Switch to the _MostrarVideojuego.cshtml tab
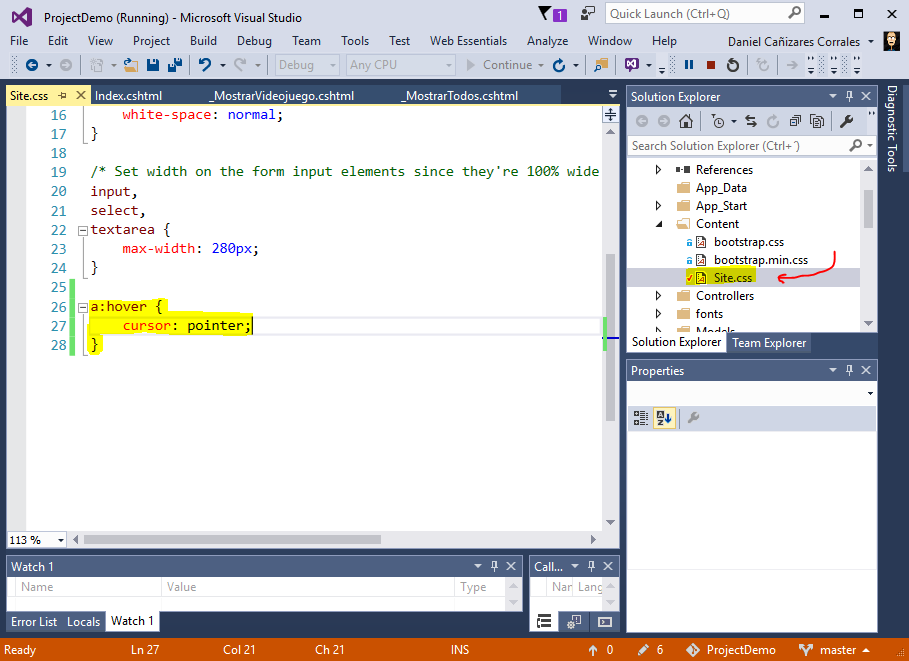Viewport: 909px width, 661px height. pos(282,96)
